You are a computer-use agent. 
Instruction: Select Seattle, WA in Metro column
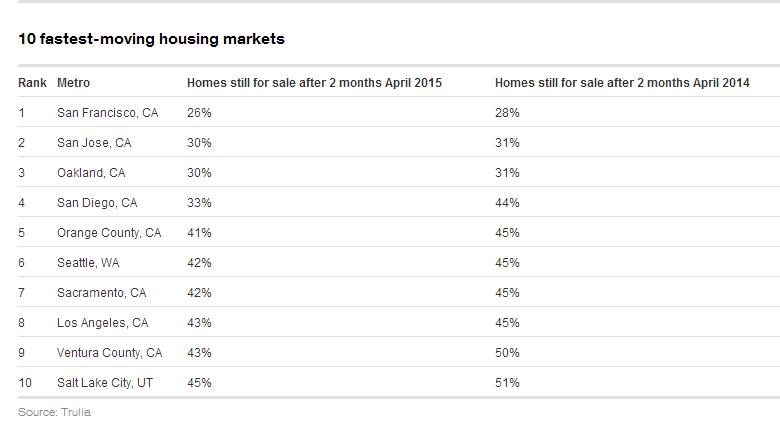[x=89, y=263]
